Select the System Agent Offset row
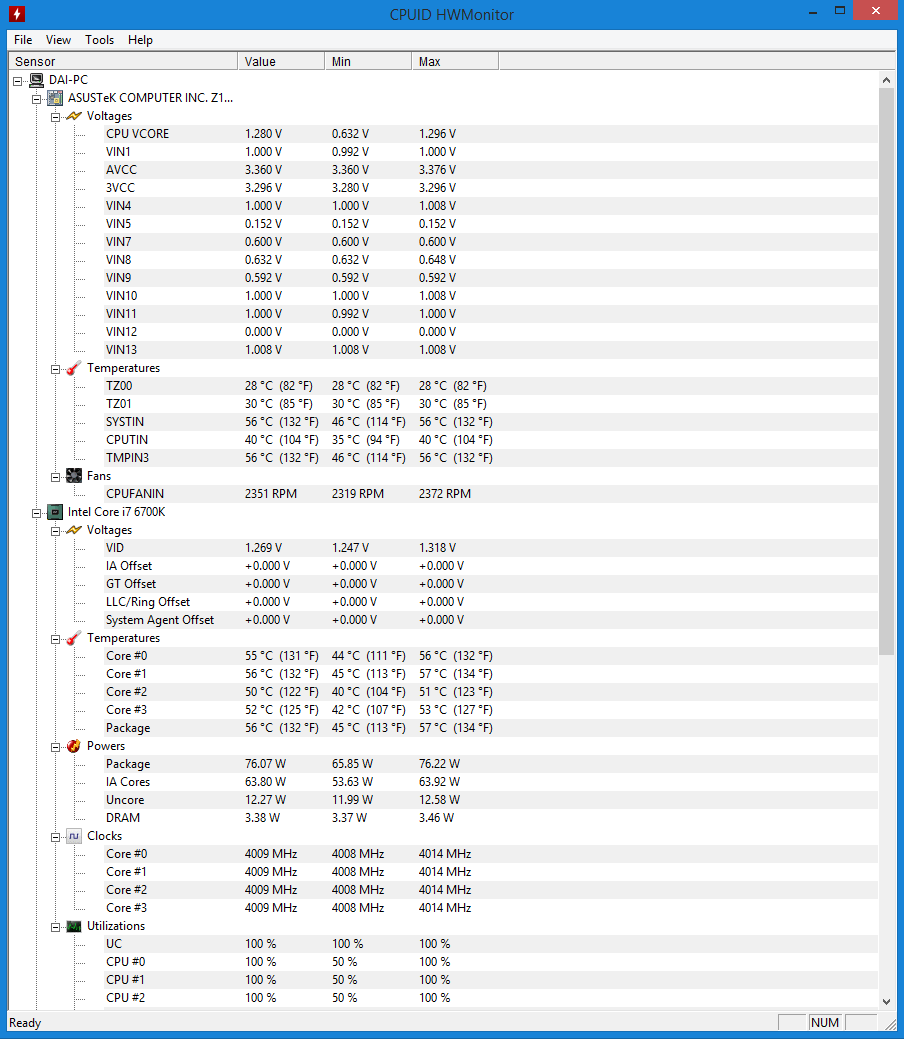 (490, 620)
